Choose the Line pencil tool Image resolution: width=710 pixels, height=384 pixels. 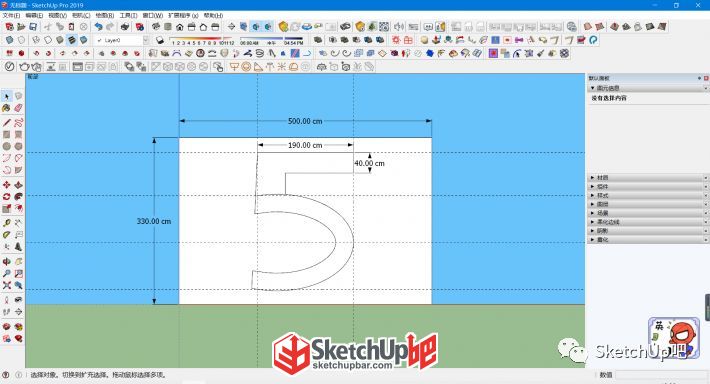point(6,123)
